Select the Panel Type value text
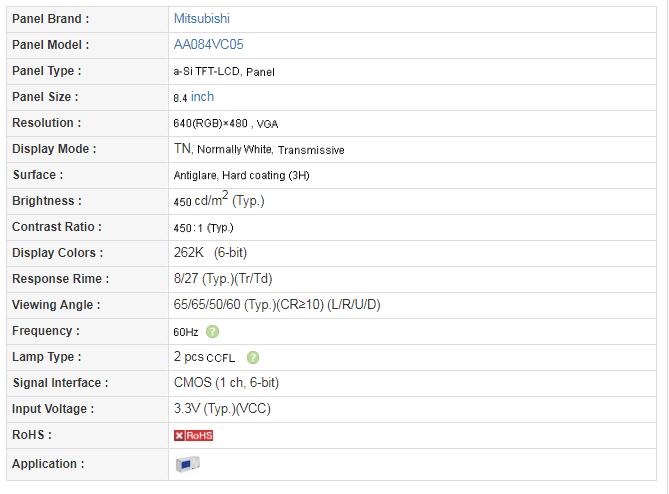Image resolution: width=669 pixels, height=494 pixels. [x=224, y=71]
